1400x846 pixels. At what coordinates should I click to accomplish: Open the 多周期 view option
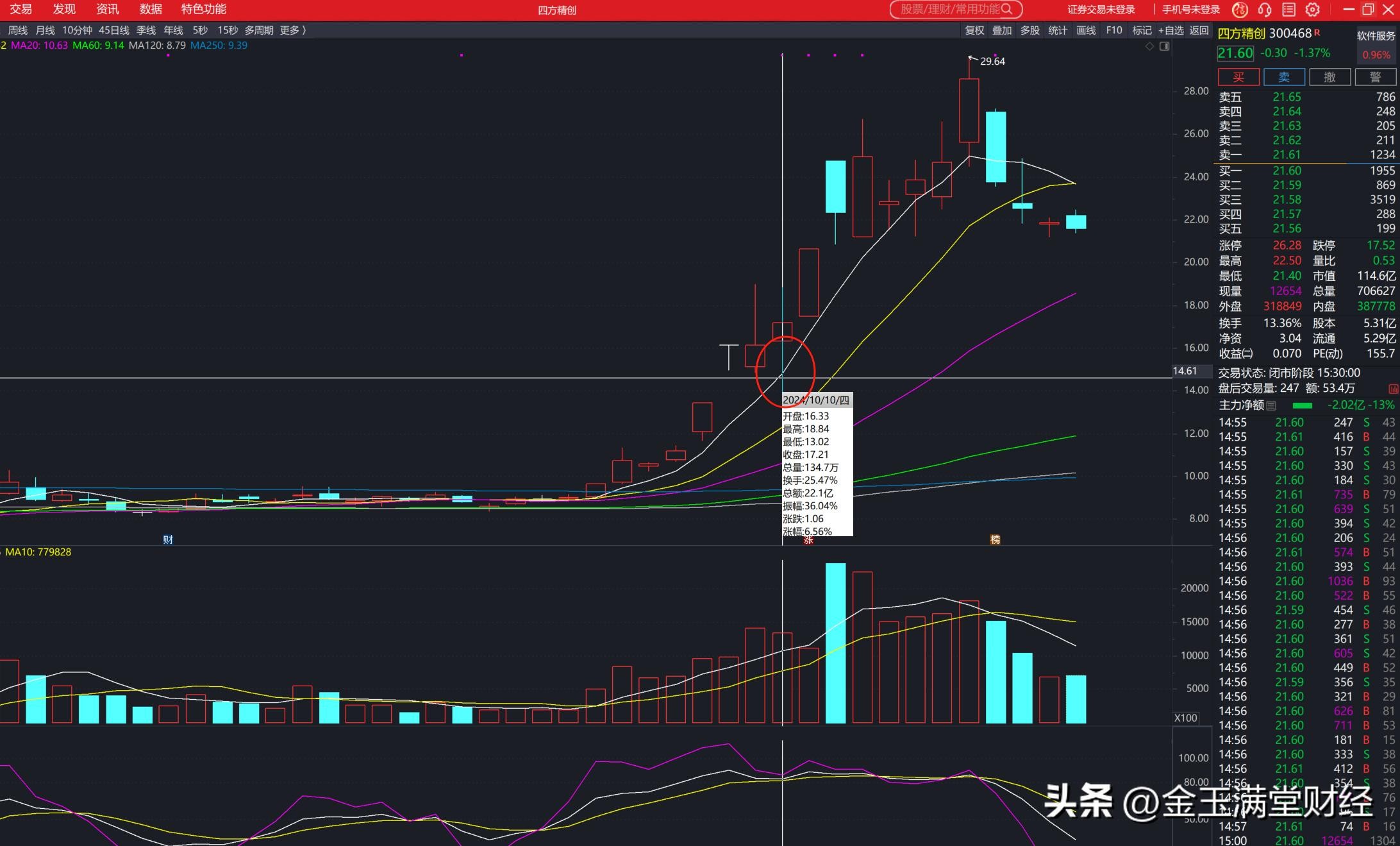[x=258, y=30]
